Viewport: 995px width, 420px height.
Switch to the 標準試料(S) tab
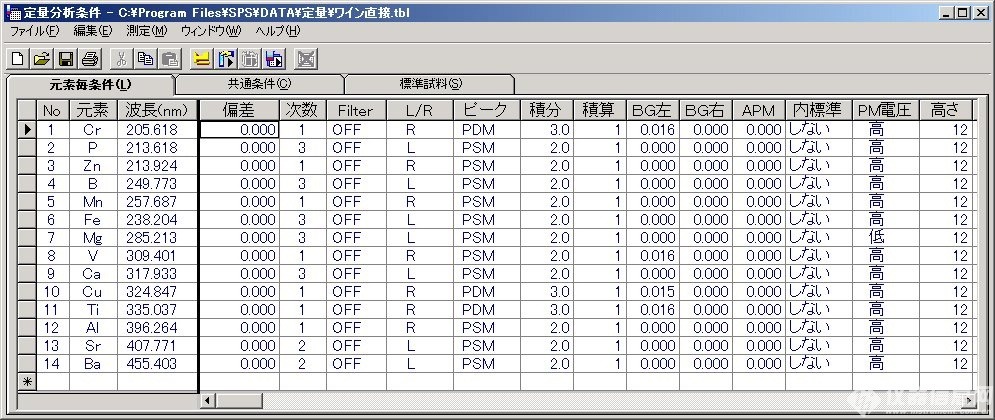(430, 84)
